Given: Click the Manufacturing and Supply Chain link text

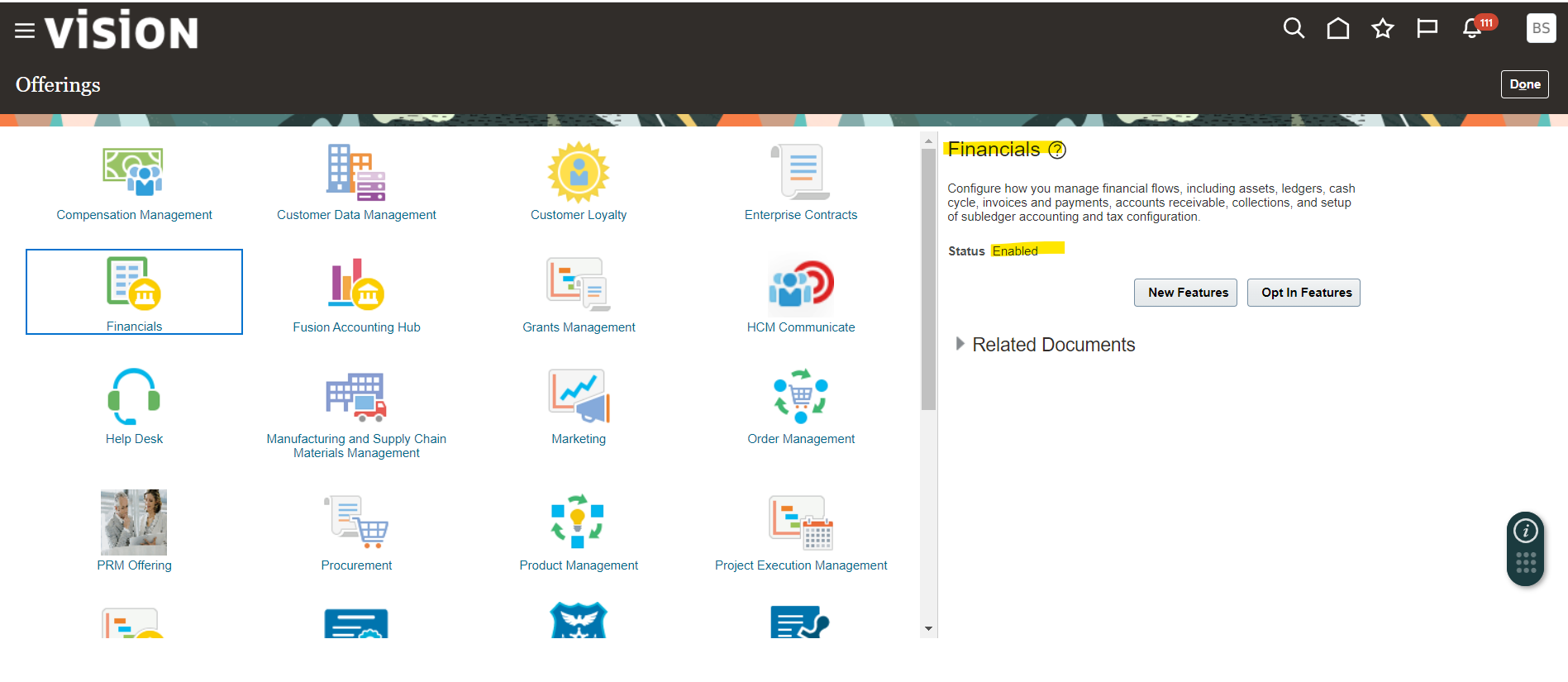Looking at the screenshot, I should click(356, 446).
